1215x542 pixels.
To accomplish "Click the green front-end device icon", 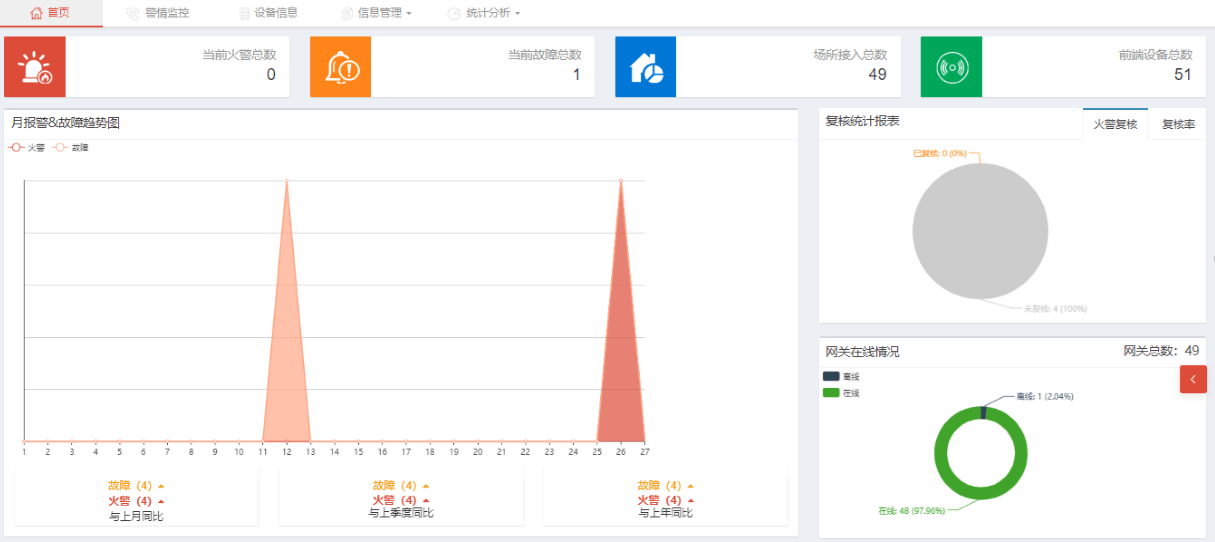I will [951, 67].
